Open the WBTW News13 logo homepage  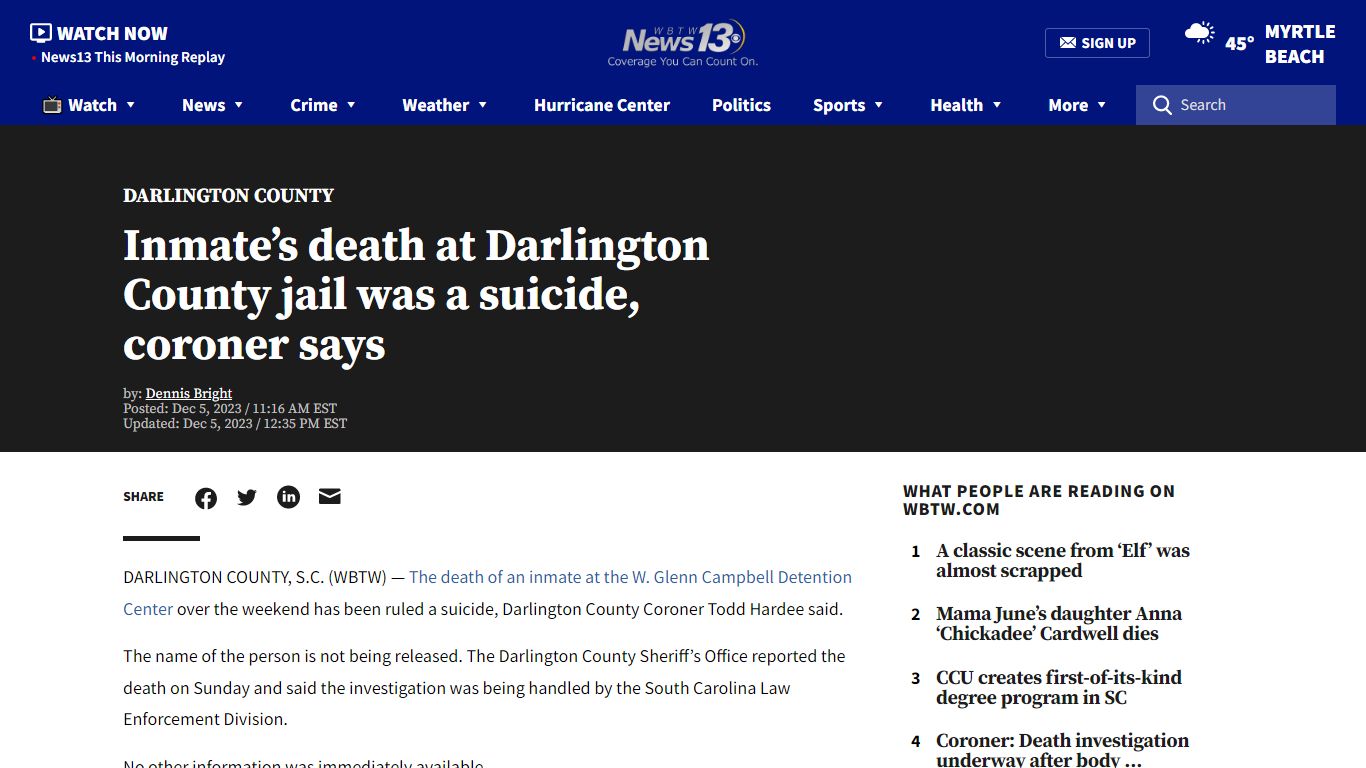[x=683, y=44]
